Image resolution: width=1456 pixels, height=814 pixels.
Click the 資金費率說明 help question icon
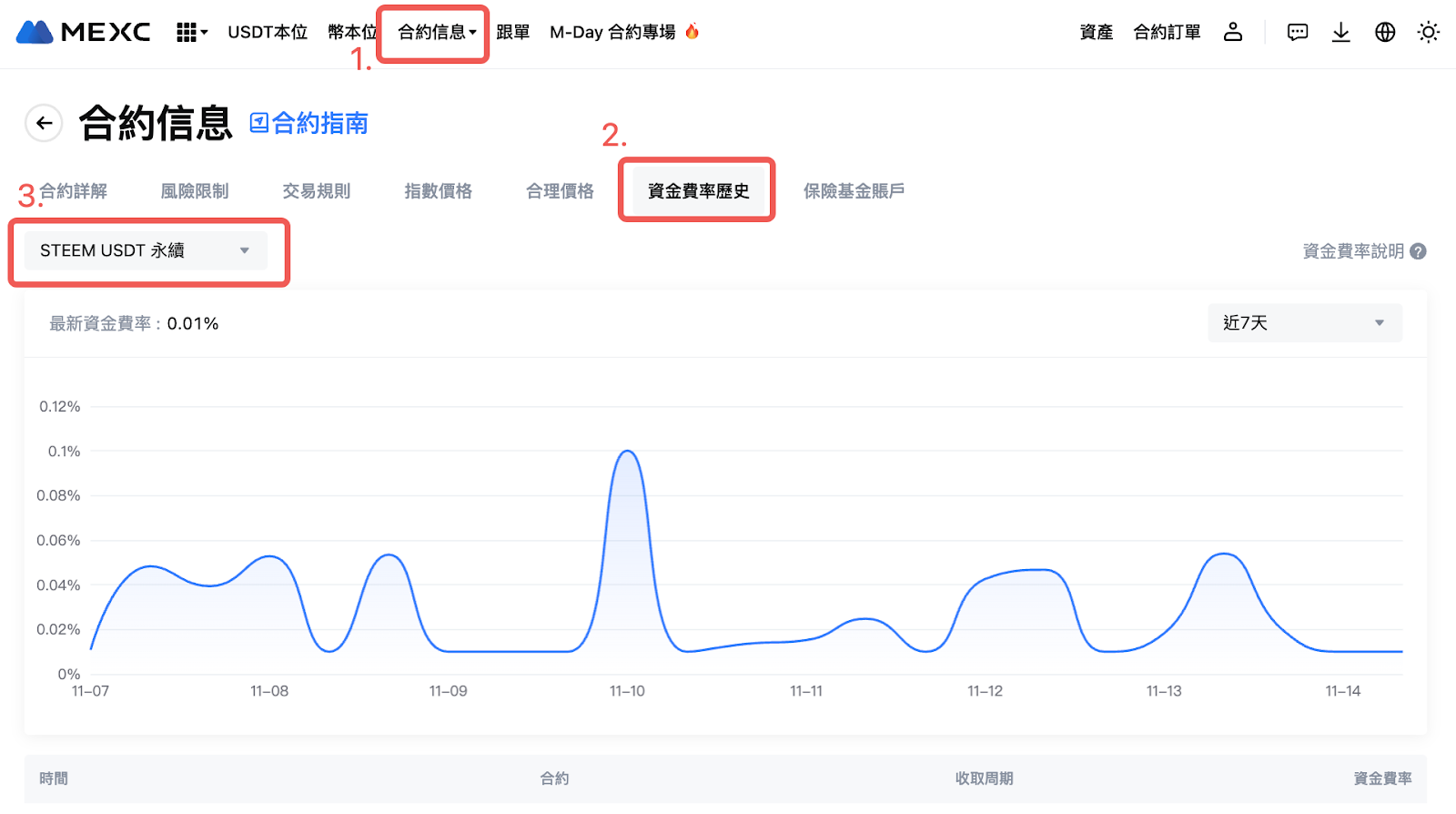[x=1418, y=251]
